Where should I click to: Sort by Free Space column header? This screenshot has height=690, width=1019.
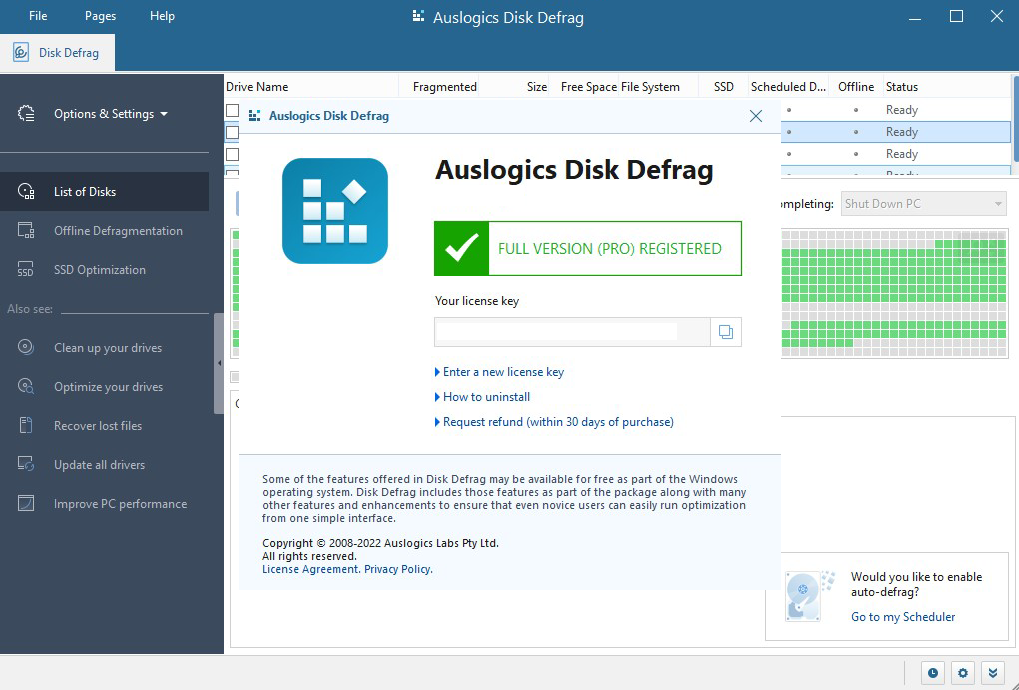click(584, 86)
